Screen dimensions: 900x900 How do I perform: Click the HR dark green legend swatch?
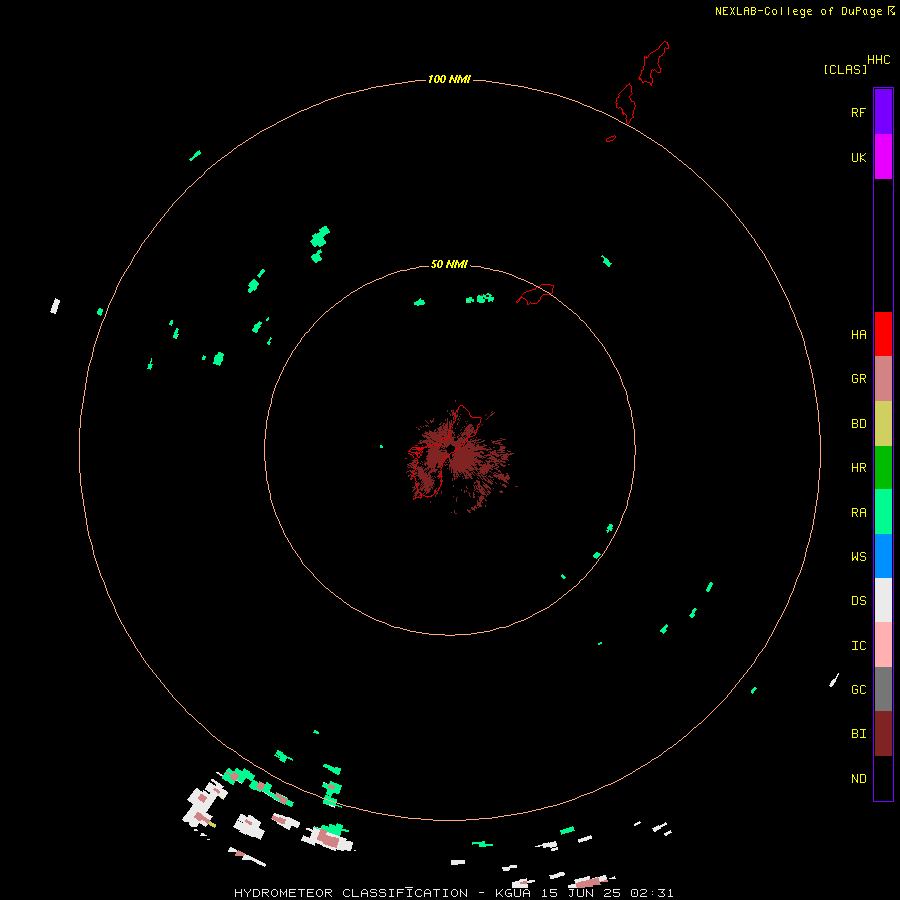tap(883, 468)
